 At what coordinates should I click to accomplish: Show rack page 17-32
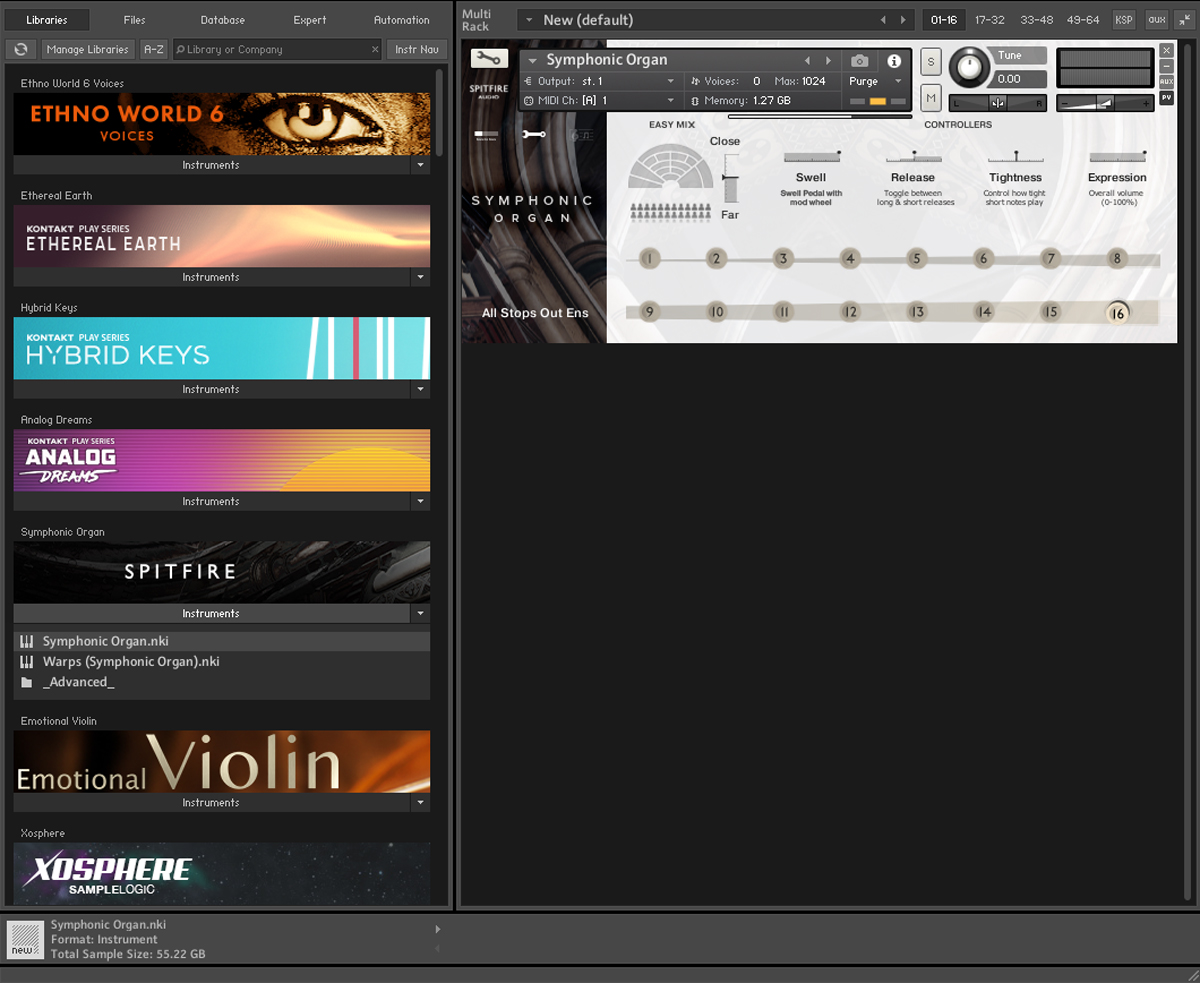990,20
